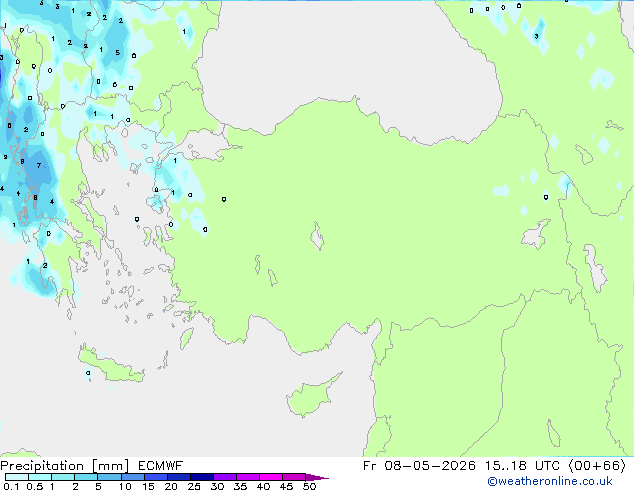
Task: Click the legend value '35'
Action: (x=240, y=486)
